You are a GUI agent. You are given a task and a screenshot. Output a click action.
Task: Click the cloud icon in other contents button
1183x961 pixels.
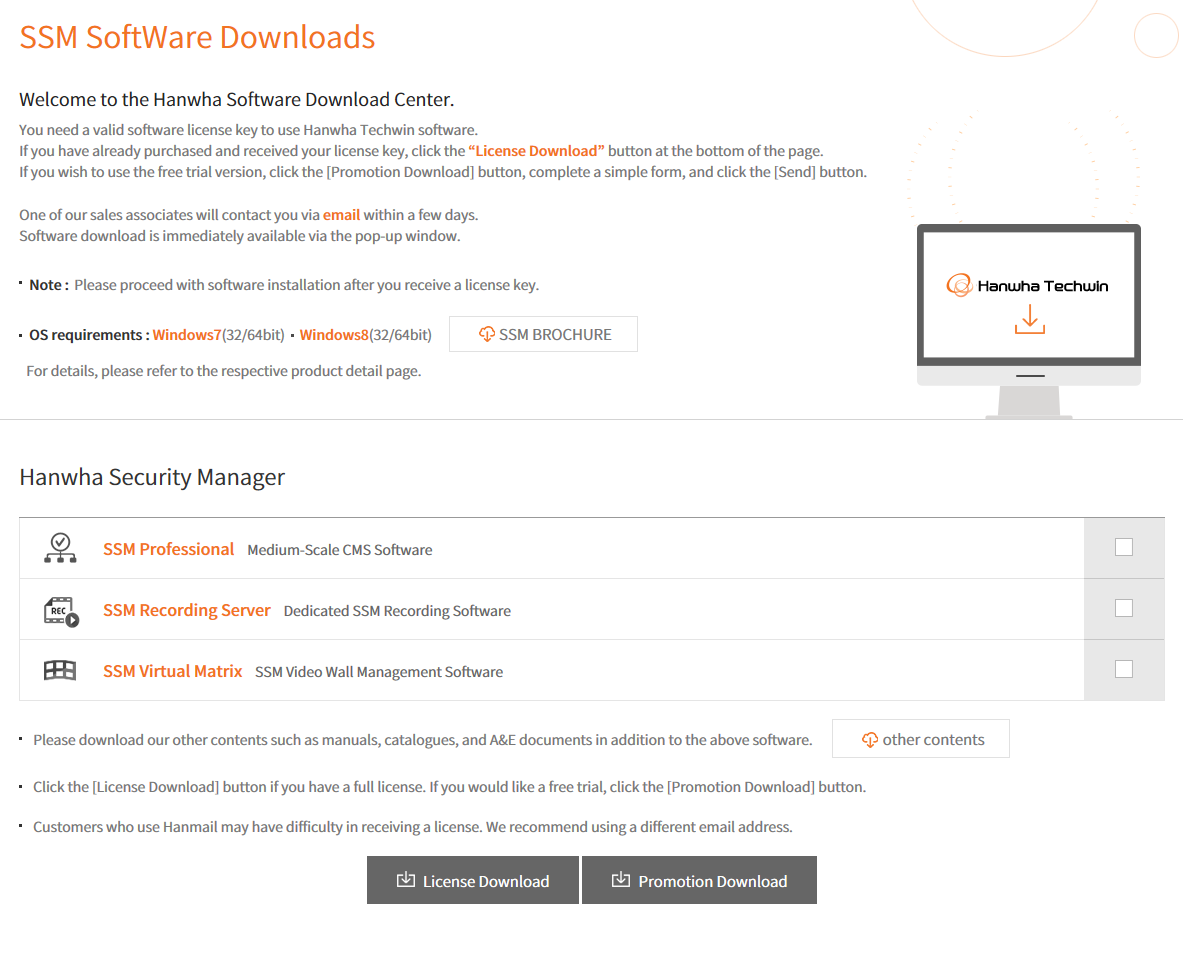pyautogui.click(x=870, y=740)
